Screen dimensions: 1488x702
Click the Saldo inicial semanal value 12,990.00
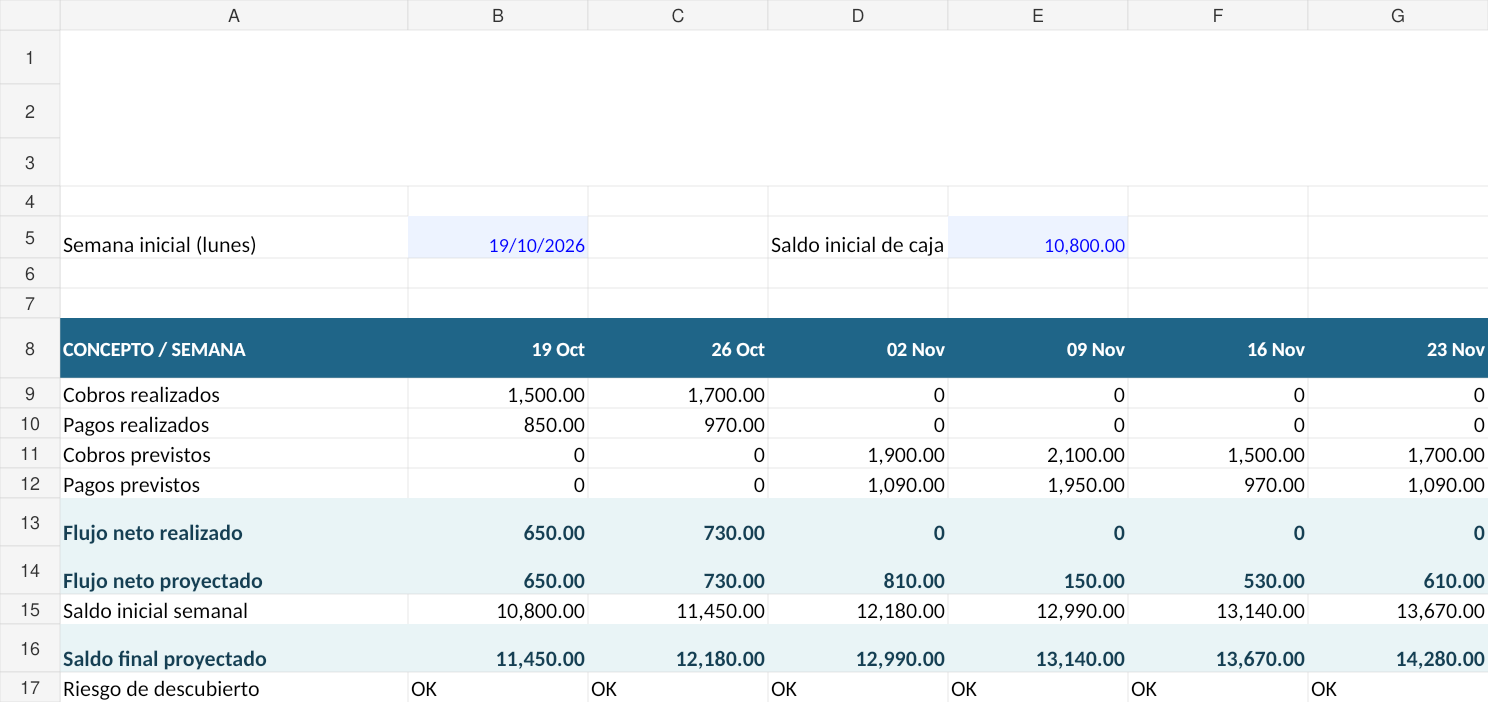pos(1038,609)
